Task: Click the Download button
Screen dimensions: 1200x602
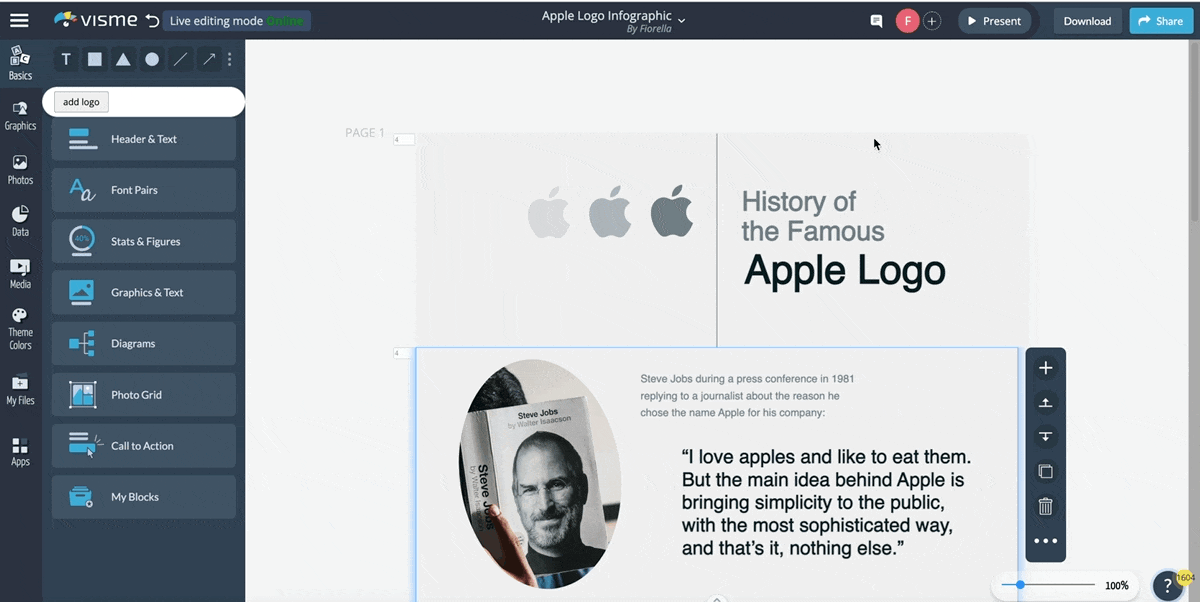Action: coord(1087,20)
